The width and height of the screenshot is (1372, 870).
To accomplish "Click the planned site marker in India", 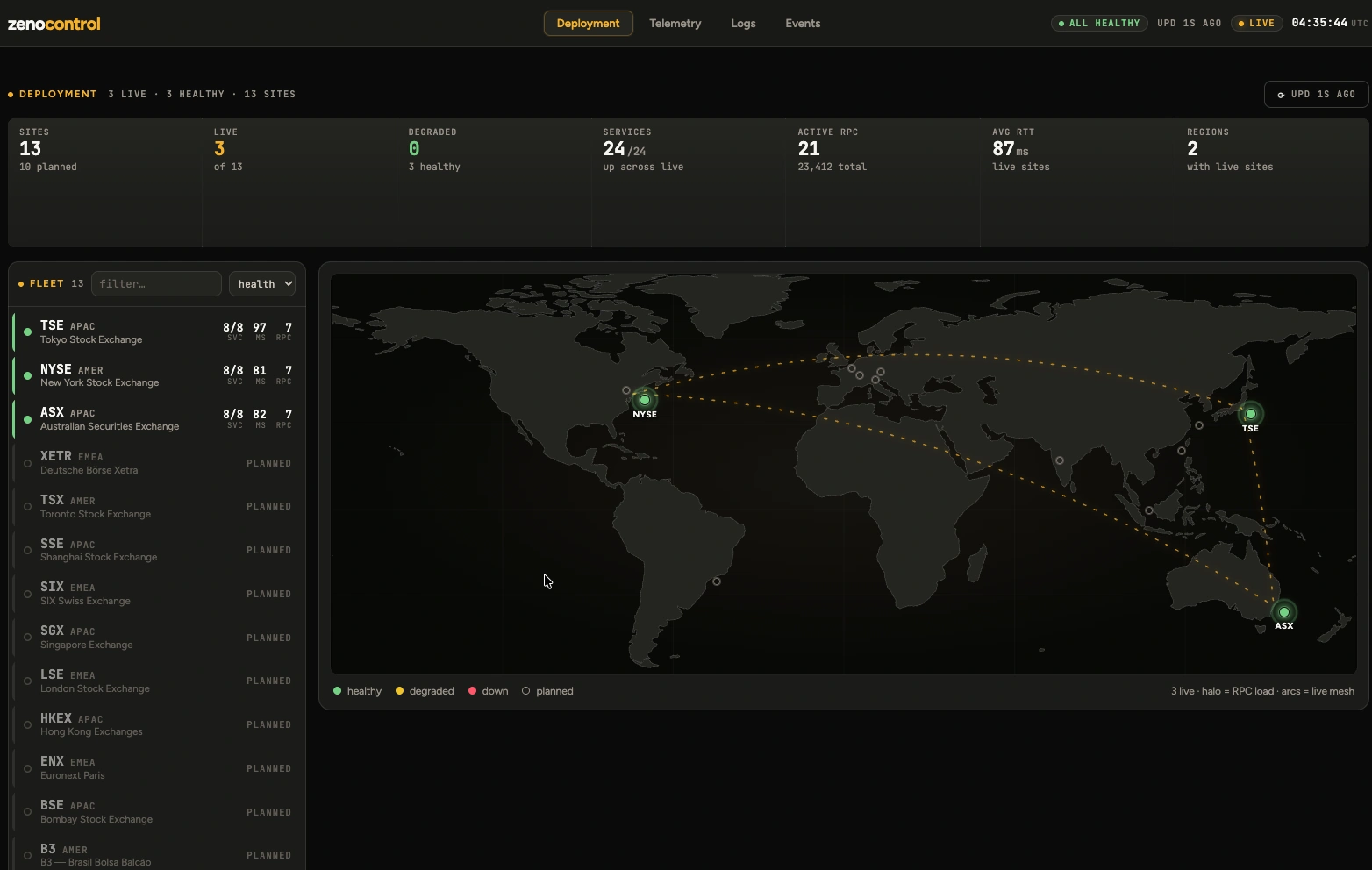I will click(x=1060, y=460).
